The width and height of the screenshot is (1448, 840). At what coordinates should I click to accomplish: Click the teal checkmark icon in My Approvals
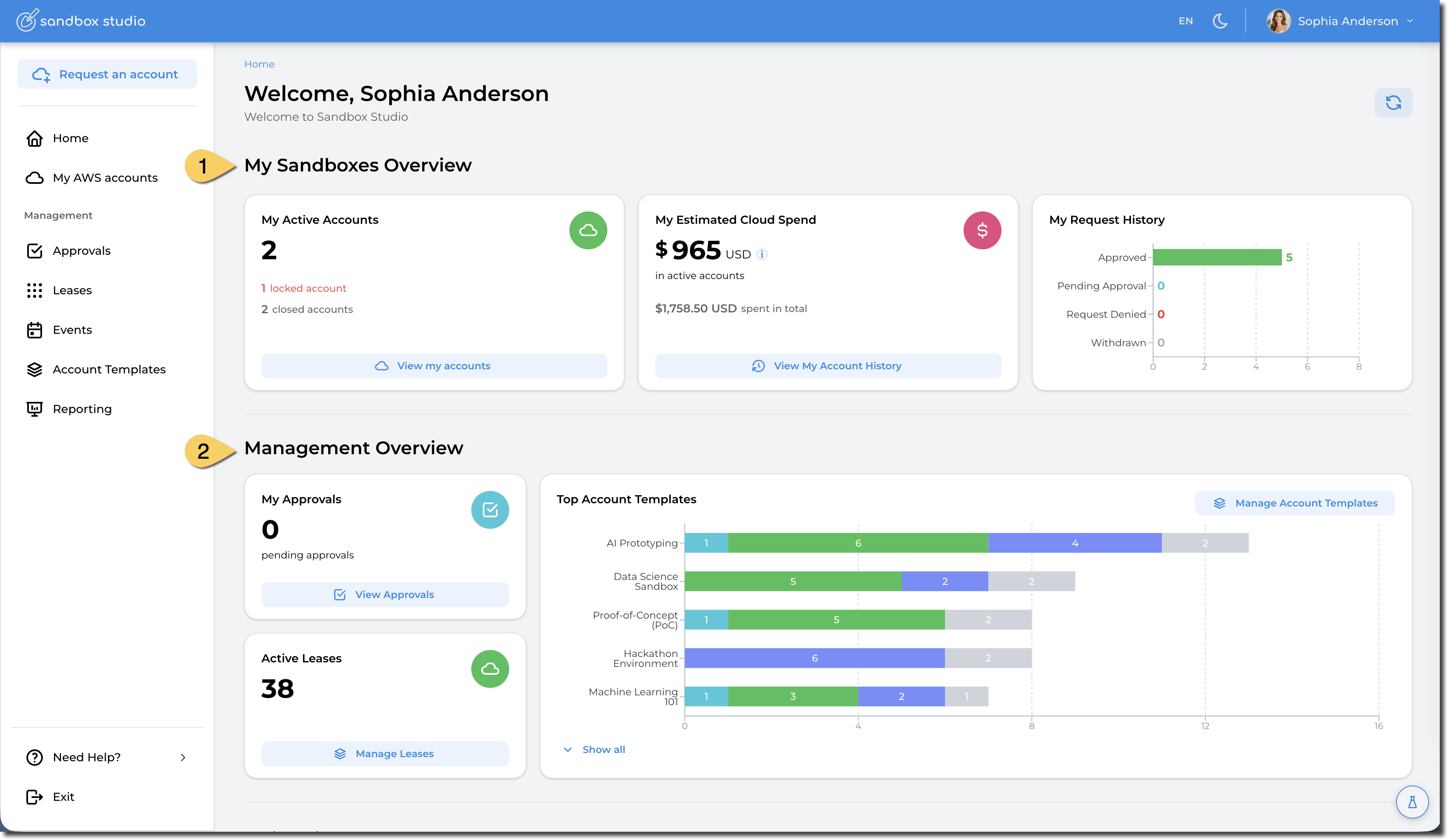pyautogui.click(x=489, y=509)
